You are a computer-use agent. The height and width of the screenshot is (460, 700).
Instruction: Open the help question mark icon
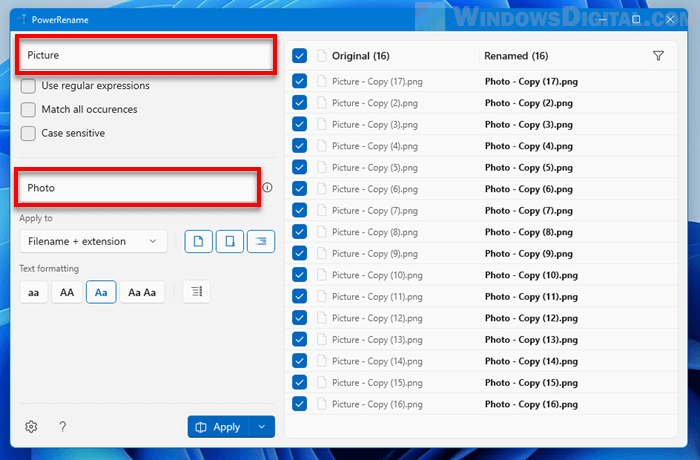[62, 427]
